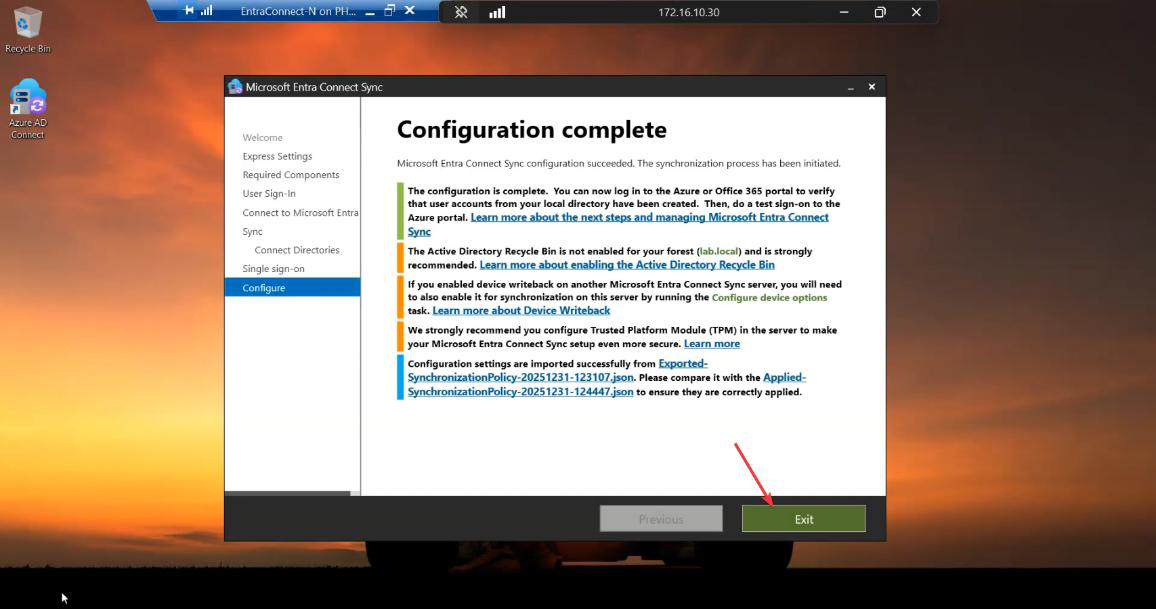This screenshot has height=609, width=1156.
Task: Click the greyed-out Previous button
Action: pos(661,519)
